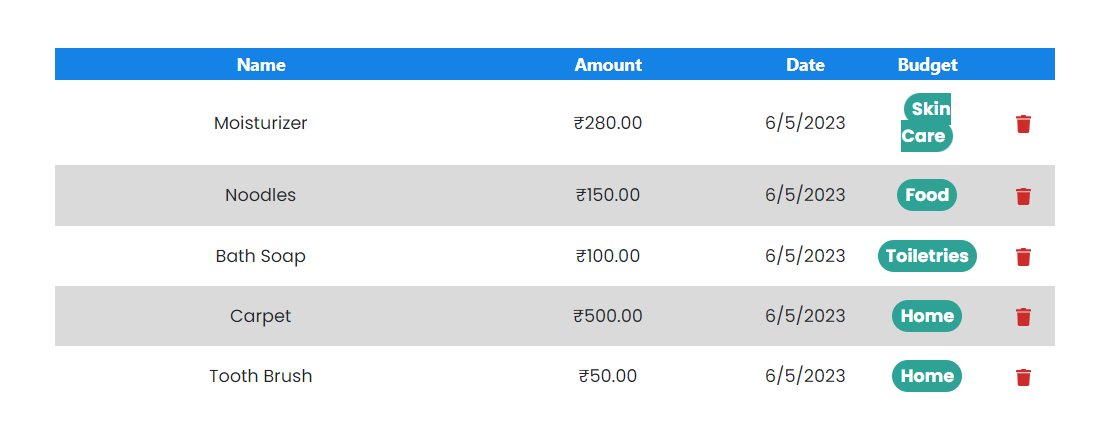The width and height of the screenshot is (1119, 435).
Task: Click the ₹500.00 amount for Carpet
Action: 608,316
